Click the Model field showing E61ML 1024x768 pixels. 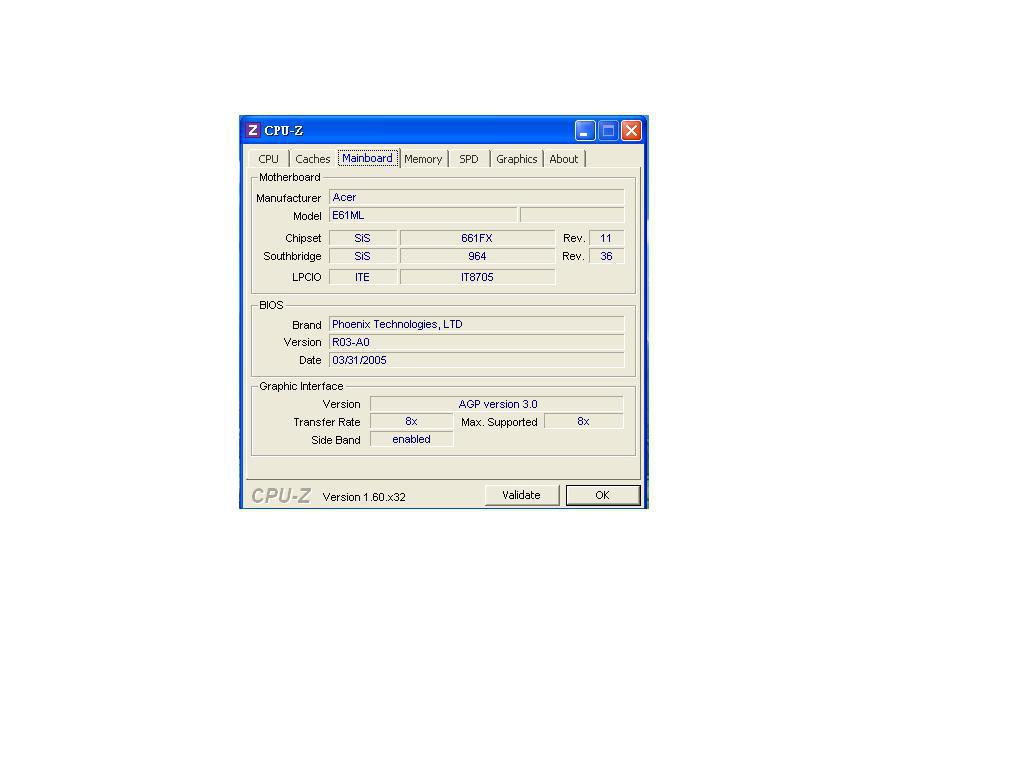[423, 216]
